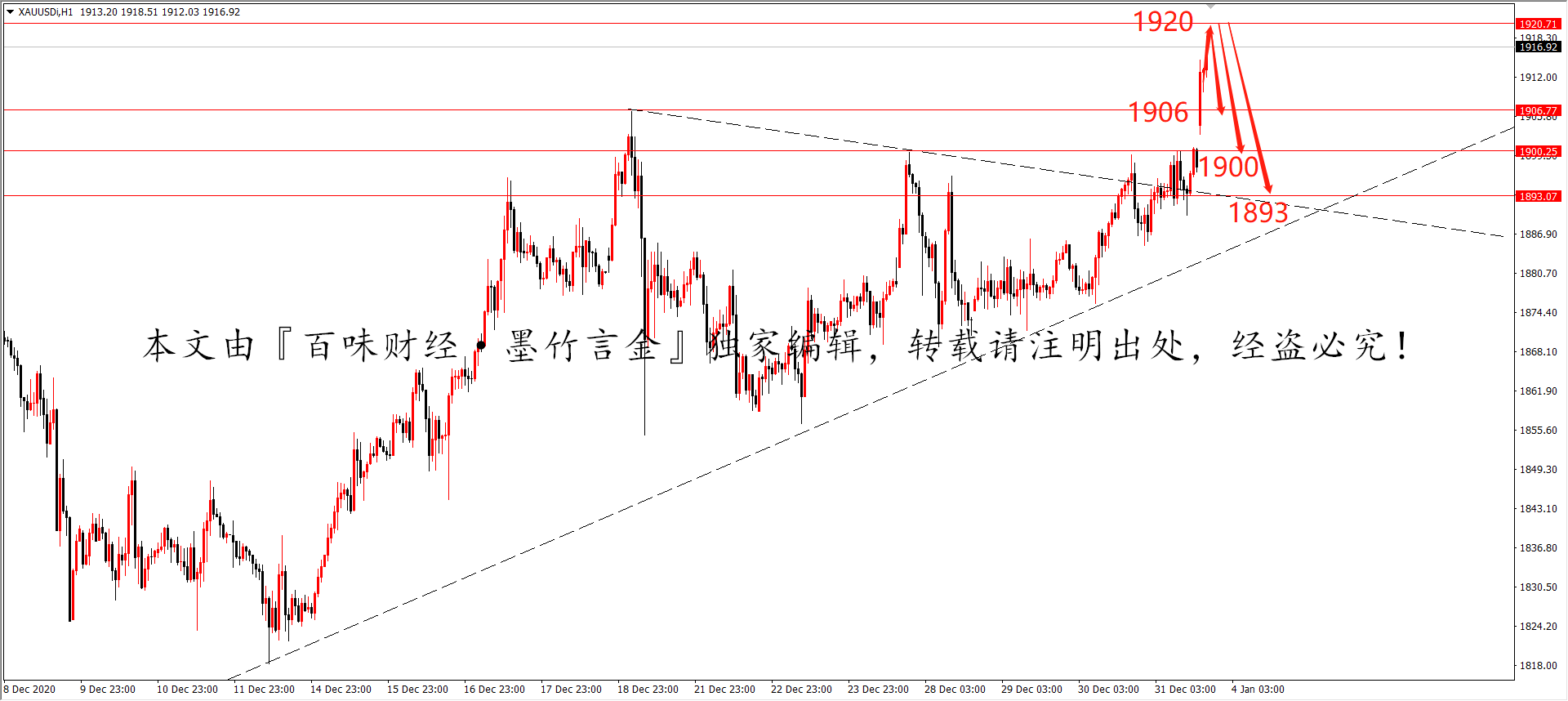Click the black 1916.92 current price tag
The height and width of the screenshot is (701, 1568).
(x=1539, y=47)
